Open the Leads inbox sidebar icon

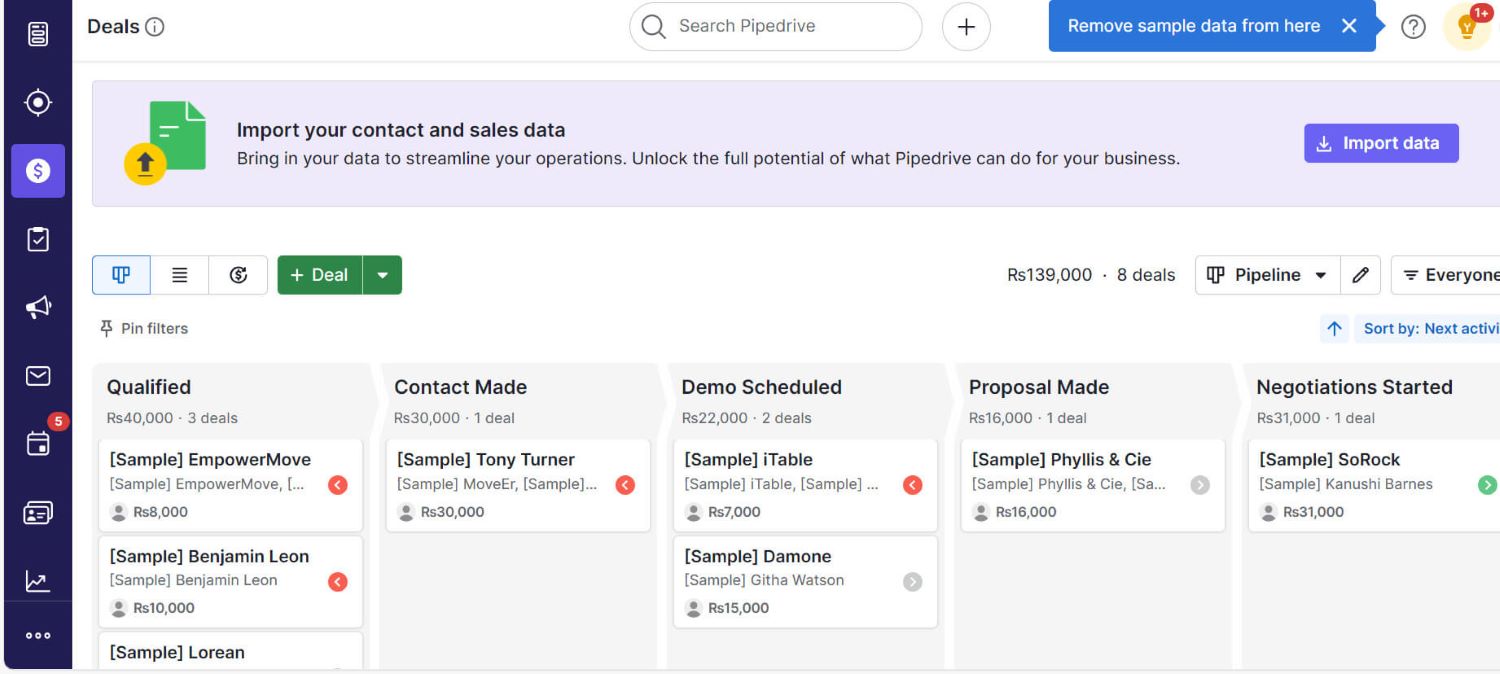coord(38,102)
